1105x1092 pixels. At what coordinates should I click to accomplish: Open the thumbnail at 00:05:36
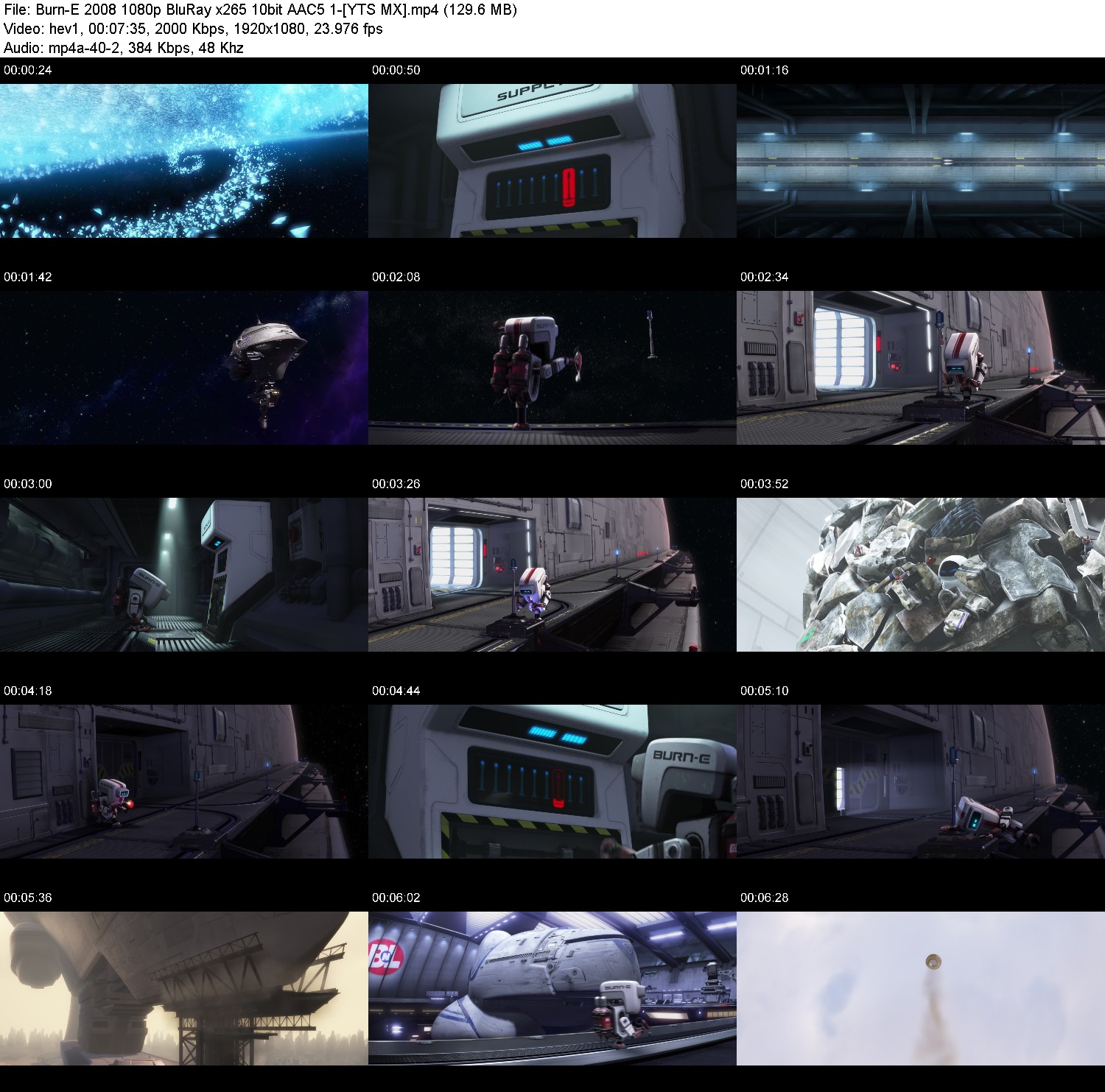[x=184, y=988]
